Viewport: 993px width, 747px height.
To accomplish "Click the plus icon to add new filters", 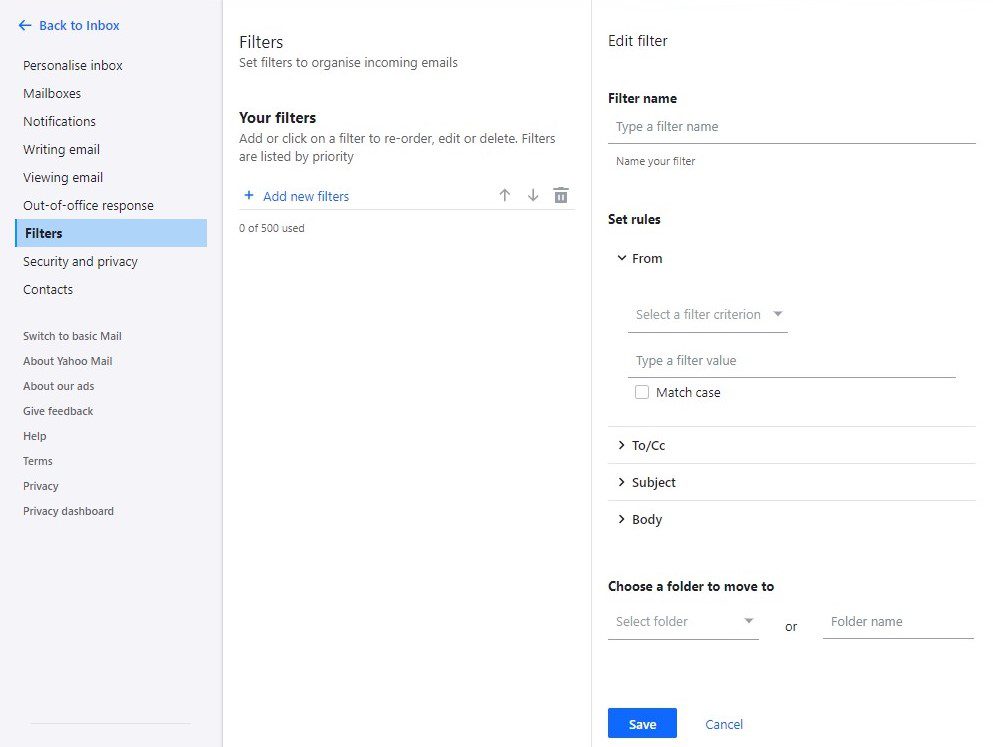I will pos(248,195).
